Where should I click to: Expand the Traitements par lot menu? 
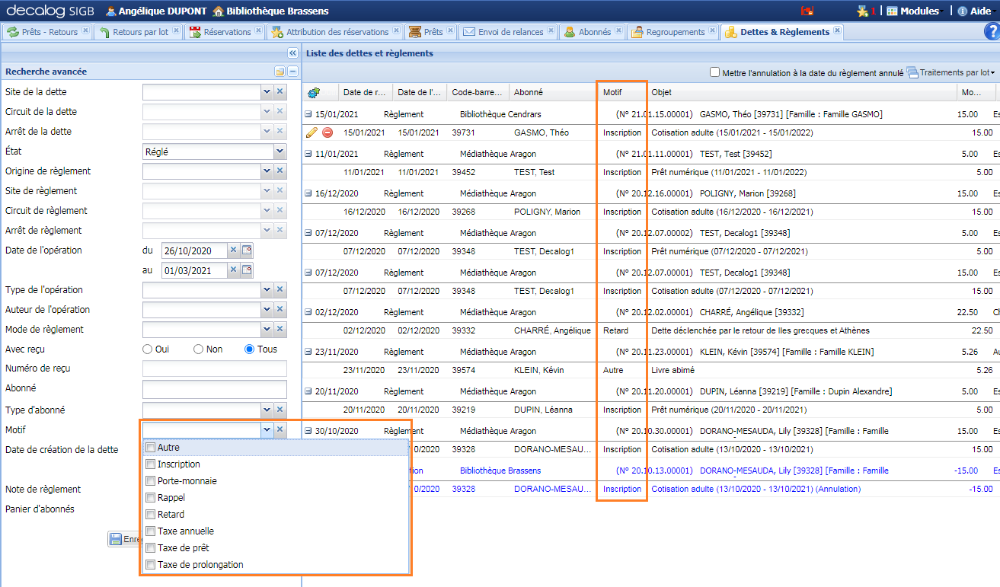(x=951, y=72)
